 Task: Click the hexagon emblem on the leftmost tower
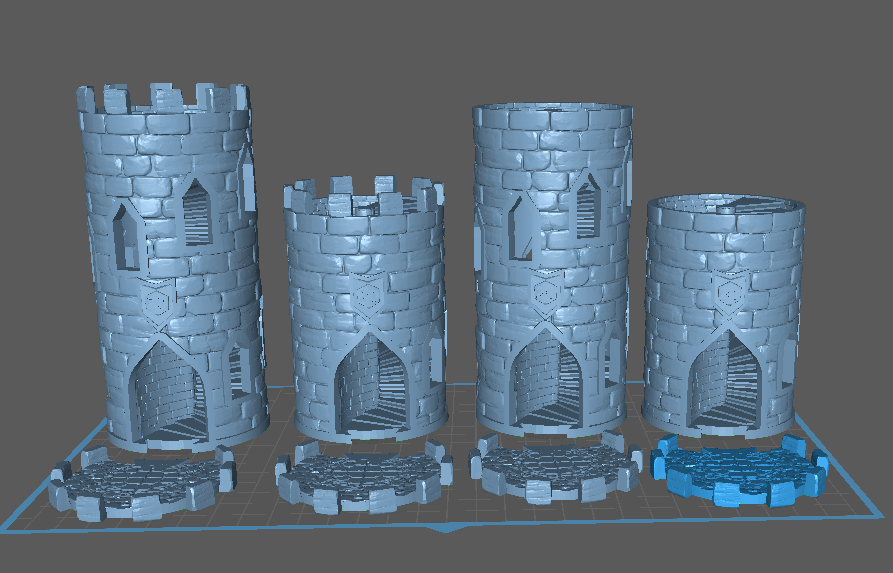(x=155, y=301)
